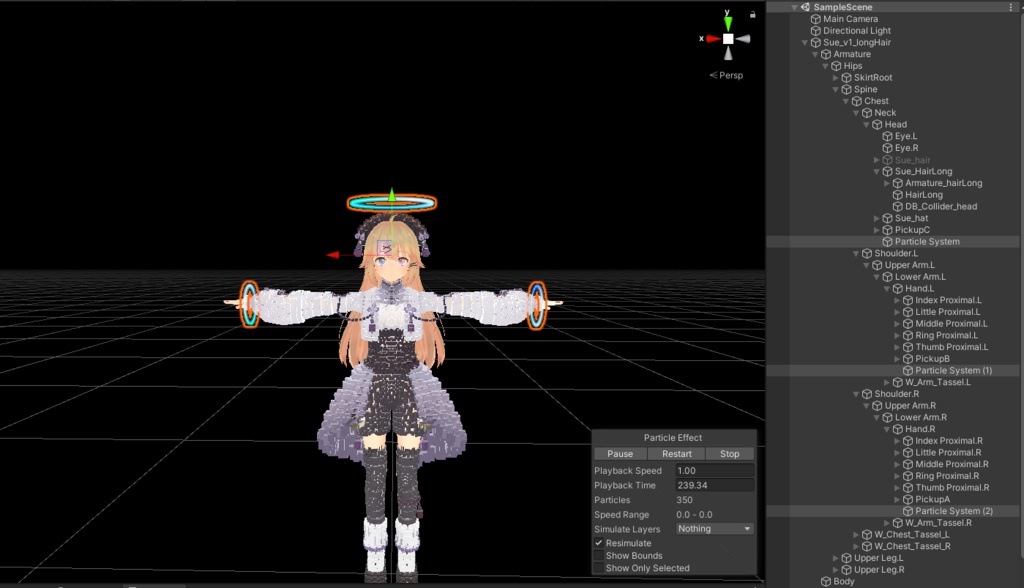Click the Hips object cube icon
This screenshot has height=588, width=1024.
(x=836, y=66)
